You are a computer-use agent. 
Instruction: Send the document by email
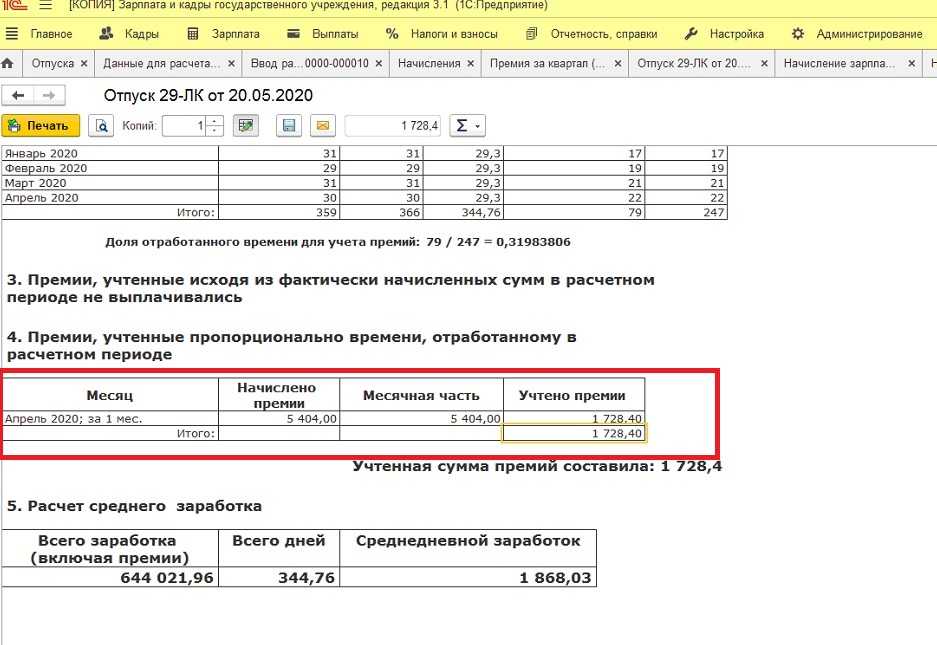coord(323,126)
